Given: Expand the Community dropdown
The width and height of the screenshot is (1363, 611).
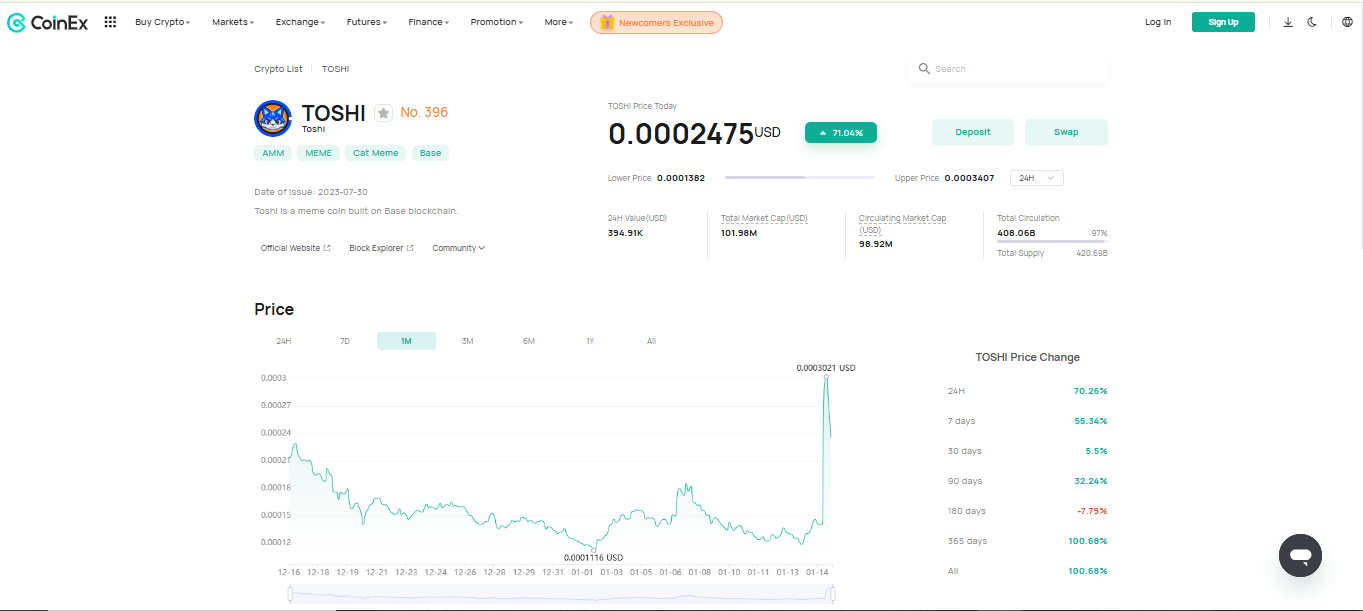Looking at the screenshot, I should (x=458, y=248).
